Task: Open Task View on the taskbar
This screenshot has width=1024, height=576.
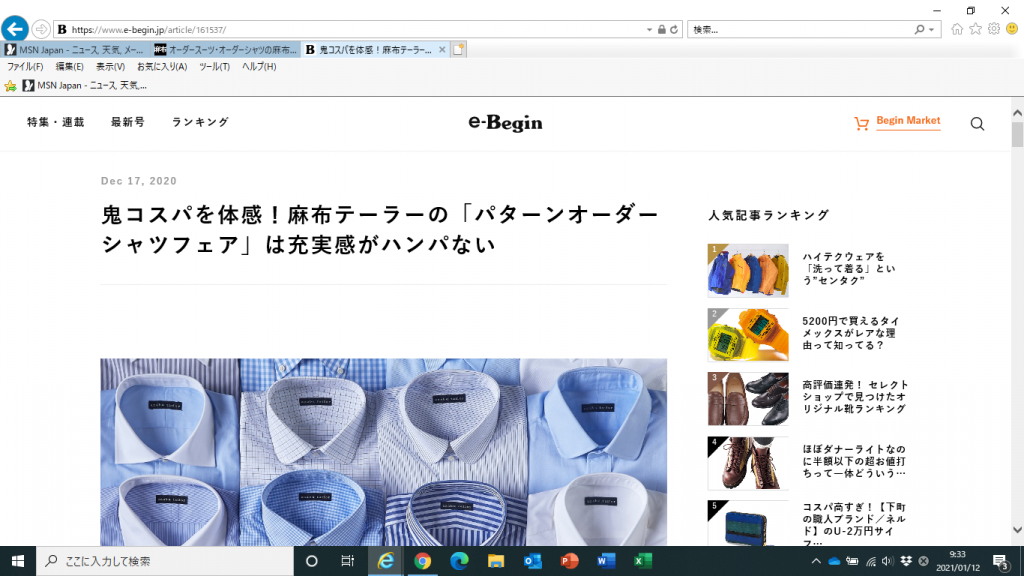Action: point(347,561)
